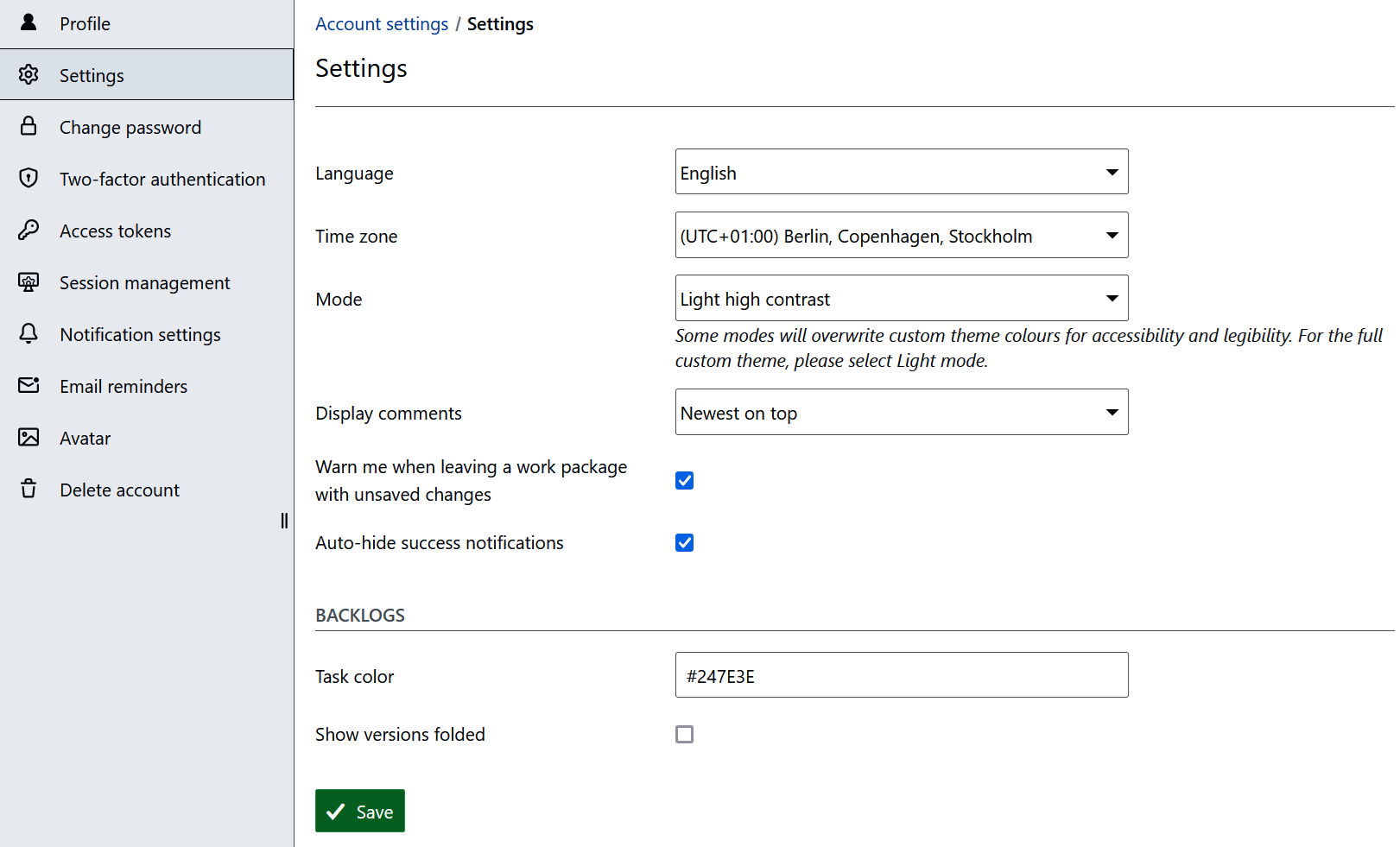Open the Change password page
The image size is (1400, 847).
tap(147, 127)
